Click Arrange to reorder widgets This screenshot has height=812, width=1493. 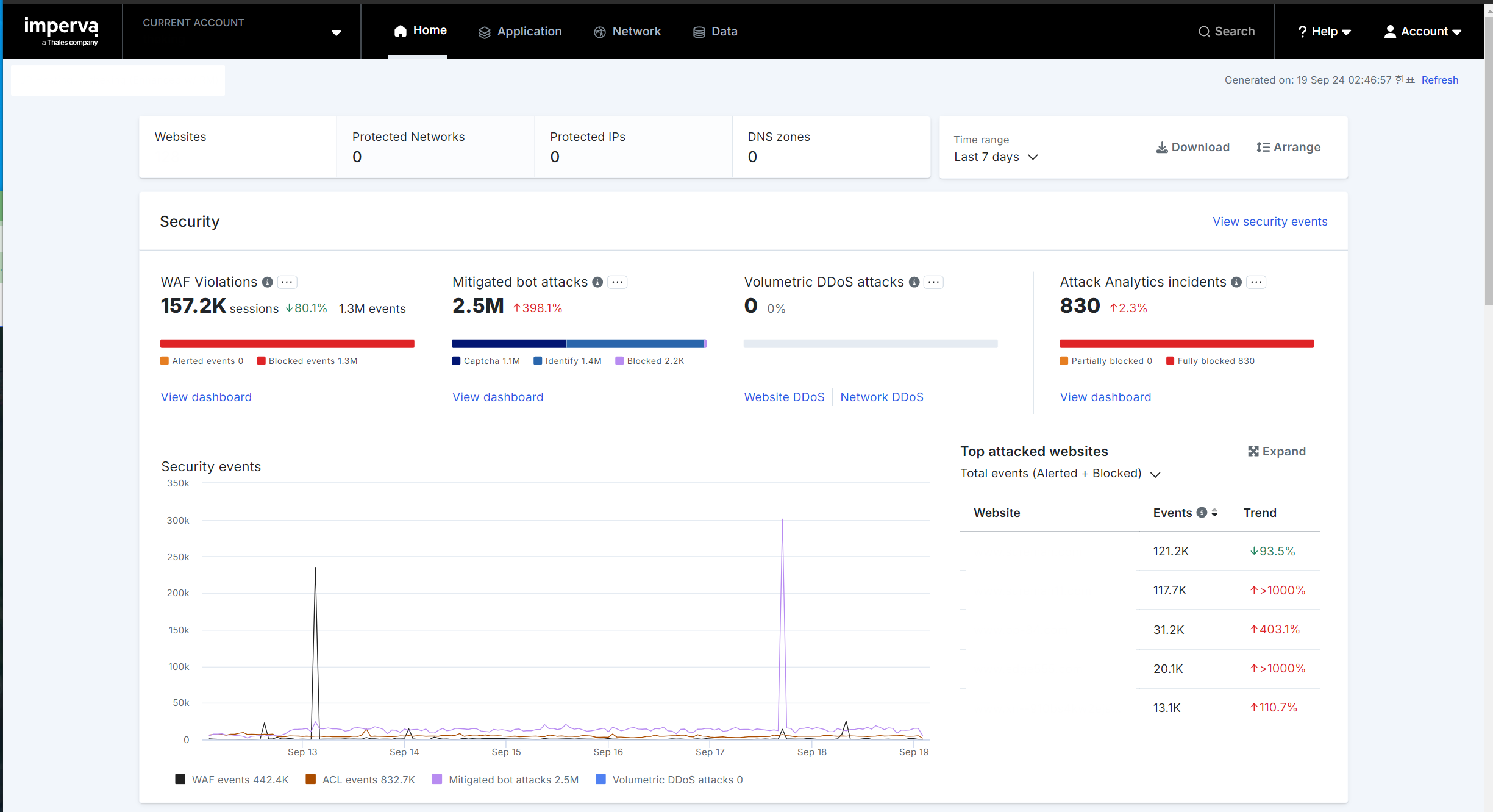click(1288, 147)
